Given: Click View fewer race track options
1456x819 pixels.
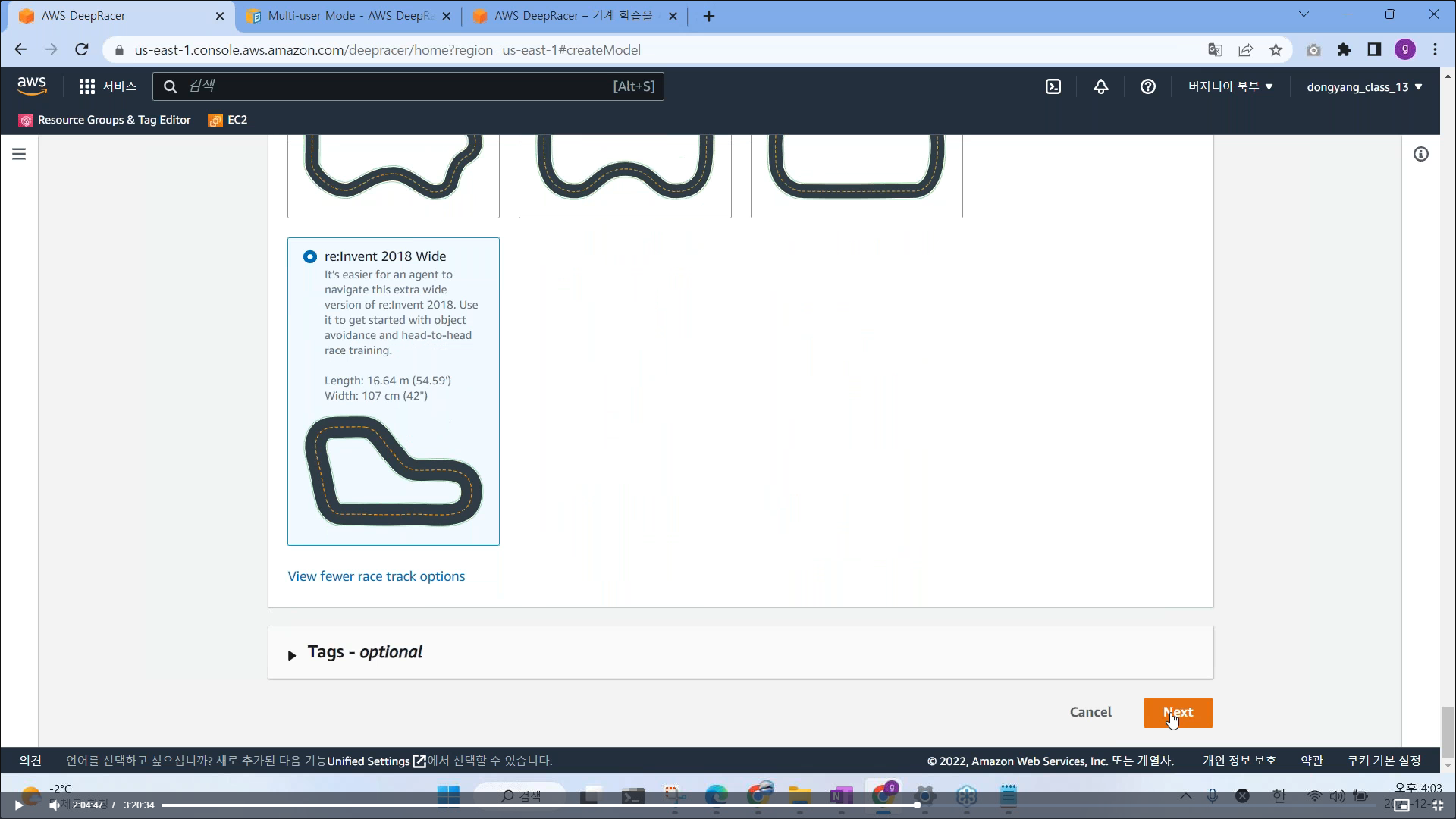Looking at the screenshot, I should click(x=376, y=576).
